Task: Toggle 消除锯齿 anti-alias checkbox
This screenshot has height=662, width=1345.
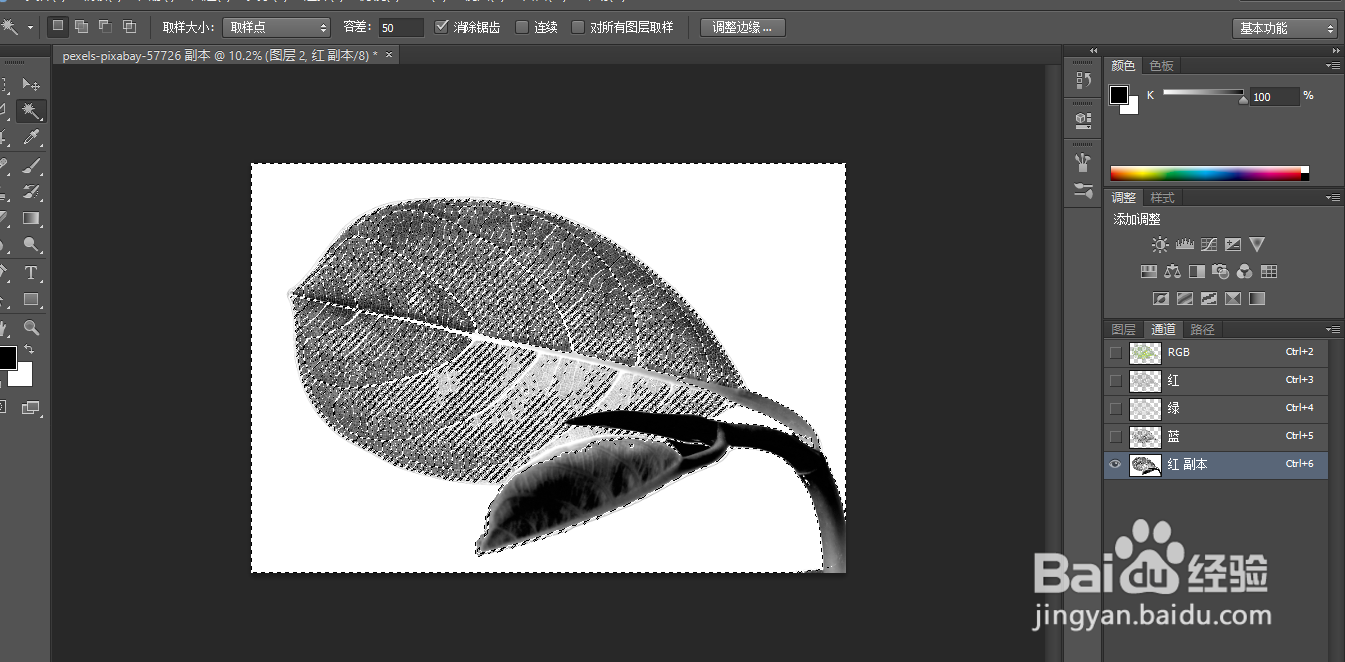Action: (442, 27)
